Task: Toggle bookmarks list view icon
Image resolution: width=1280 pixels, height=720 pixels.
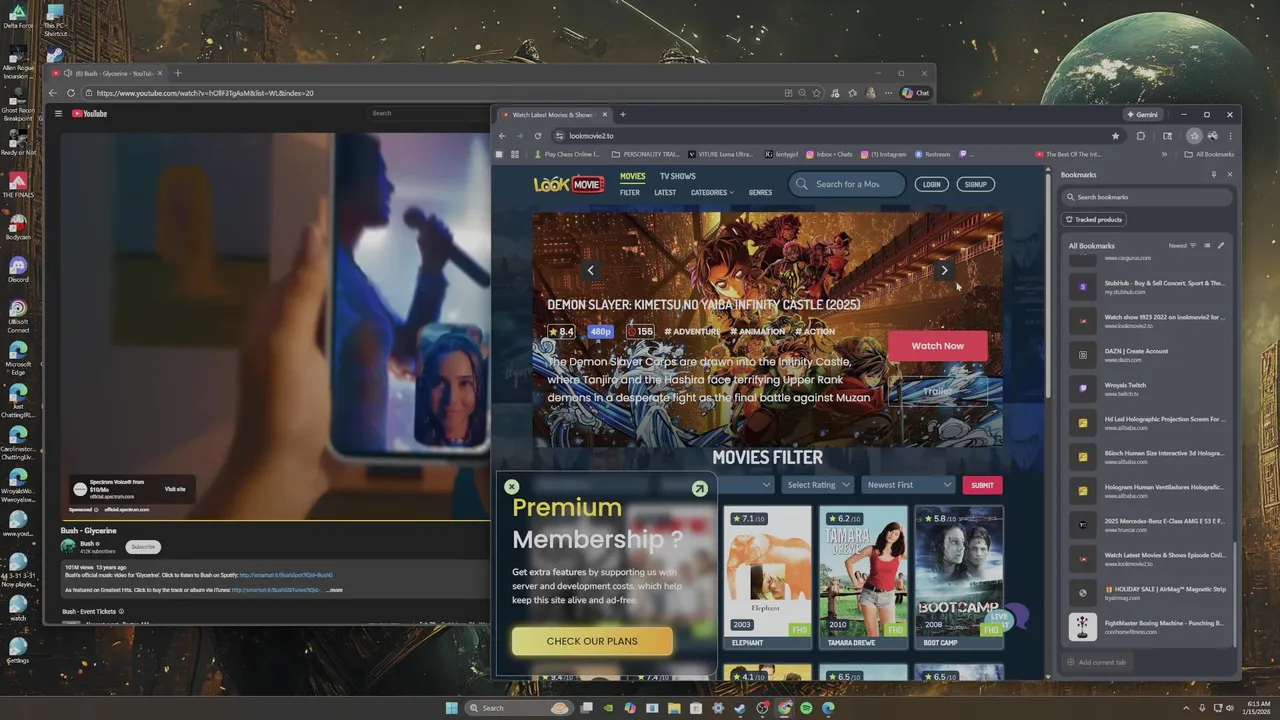Action: click(x=1207, y=245)
